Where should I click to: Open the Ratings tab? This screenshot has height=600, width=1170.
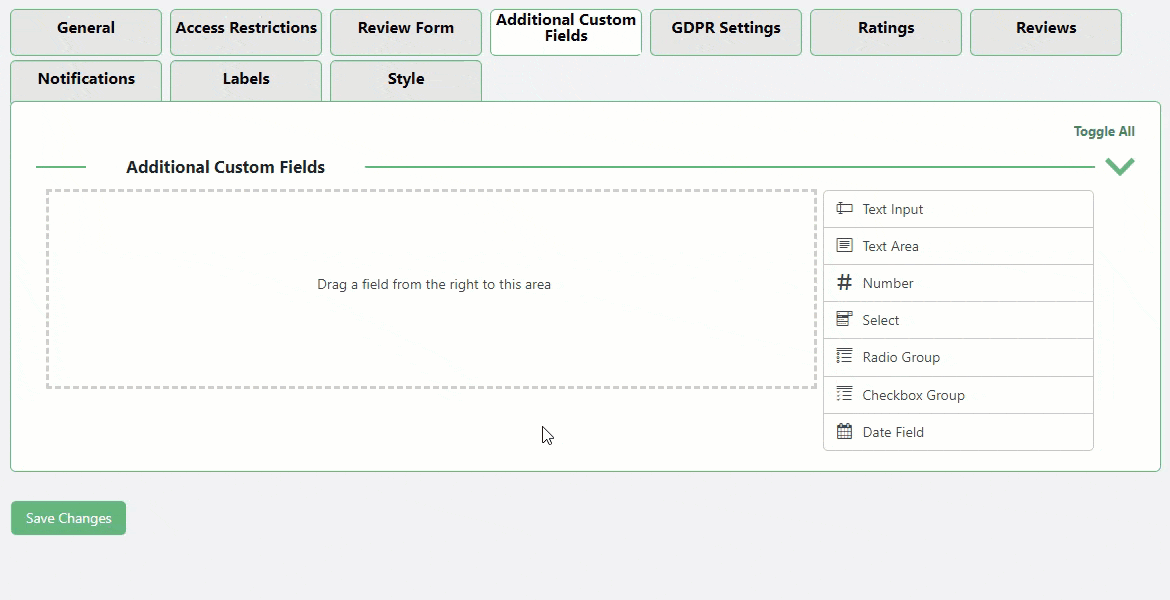pos(886,32)
